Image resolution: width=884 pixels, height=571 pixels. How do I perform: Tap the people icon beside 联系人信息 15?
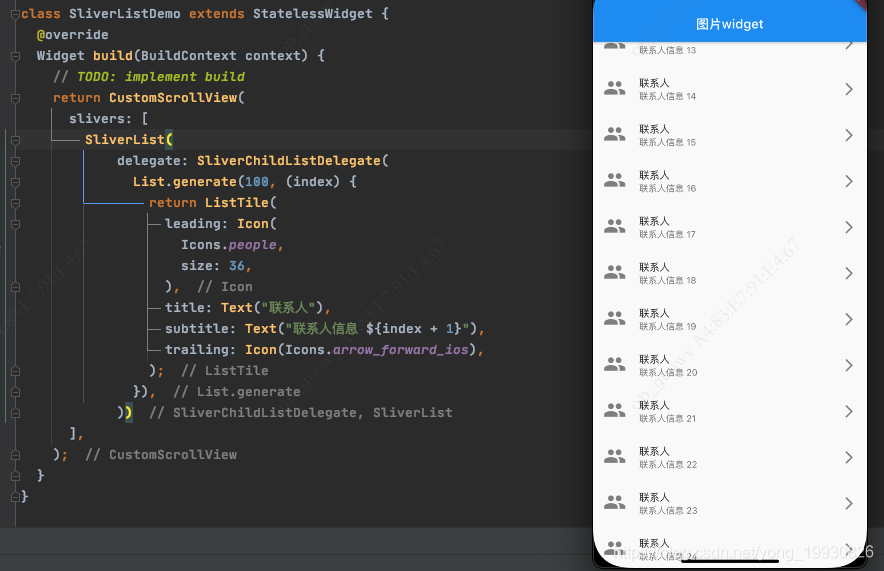tap(615, 134)
